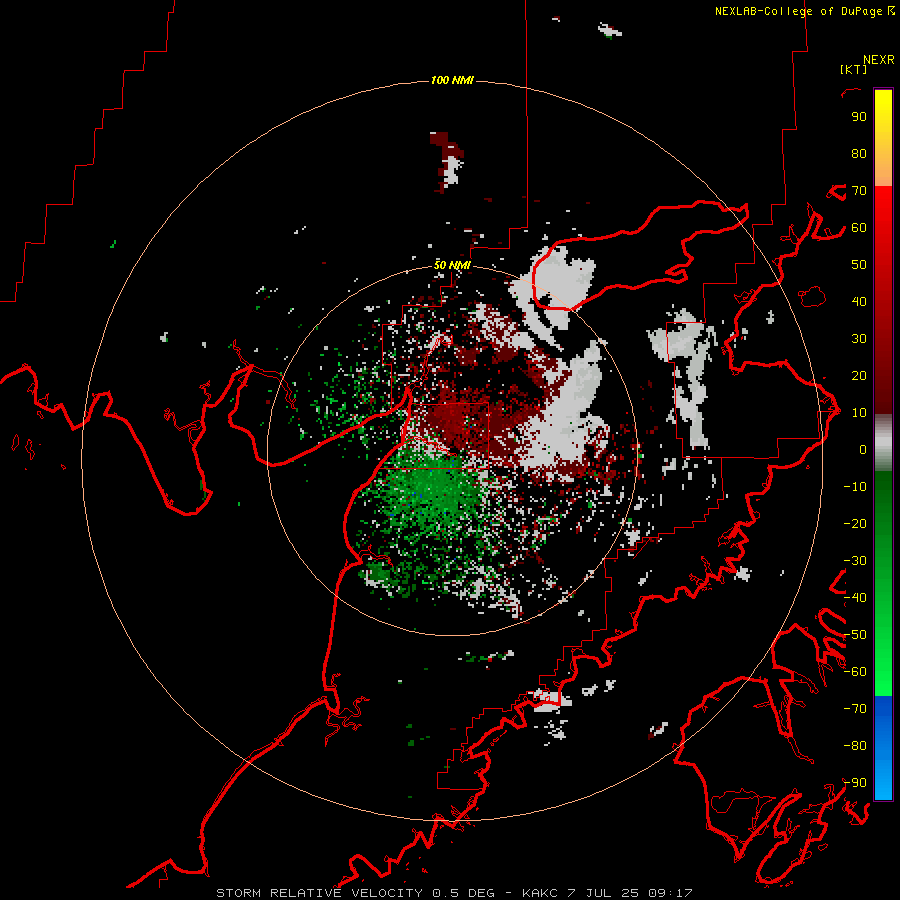Click the 90 value on the color scale
The image size is (900, 900).
click(x=859, y=117)
